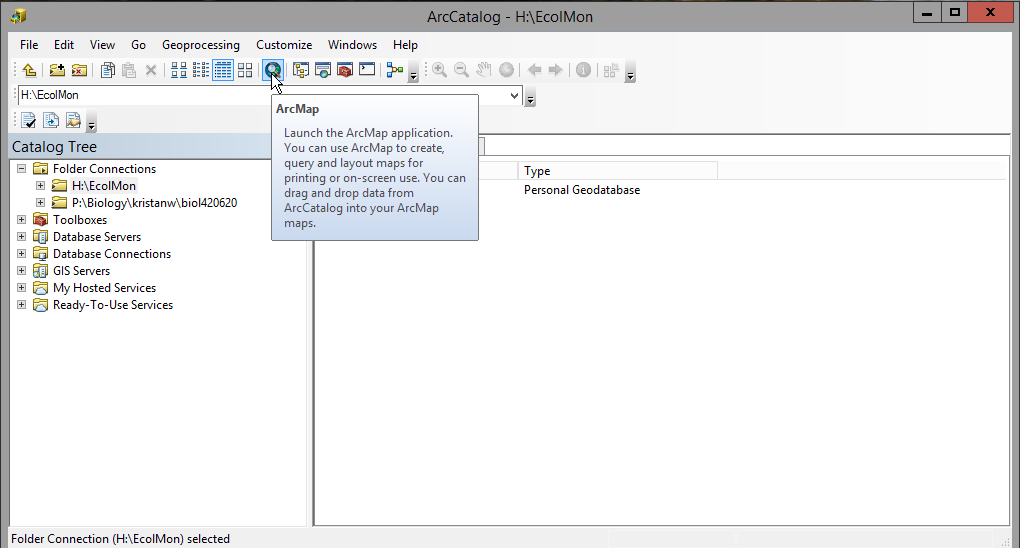Click the Paste toolbar icon
The image size is (1020, 548).
129,70
